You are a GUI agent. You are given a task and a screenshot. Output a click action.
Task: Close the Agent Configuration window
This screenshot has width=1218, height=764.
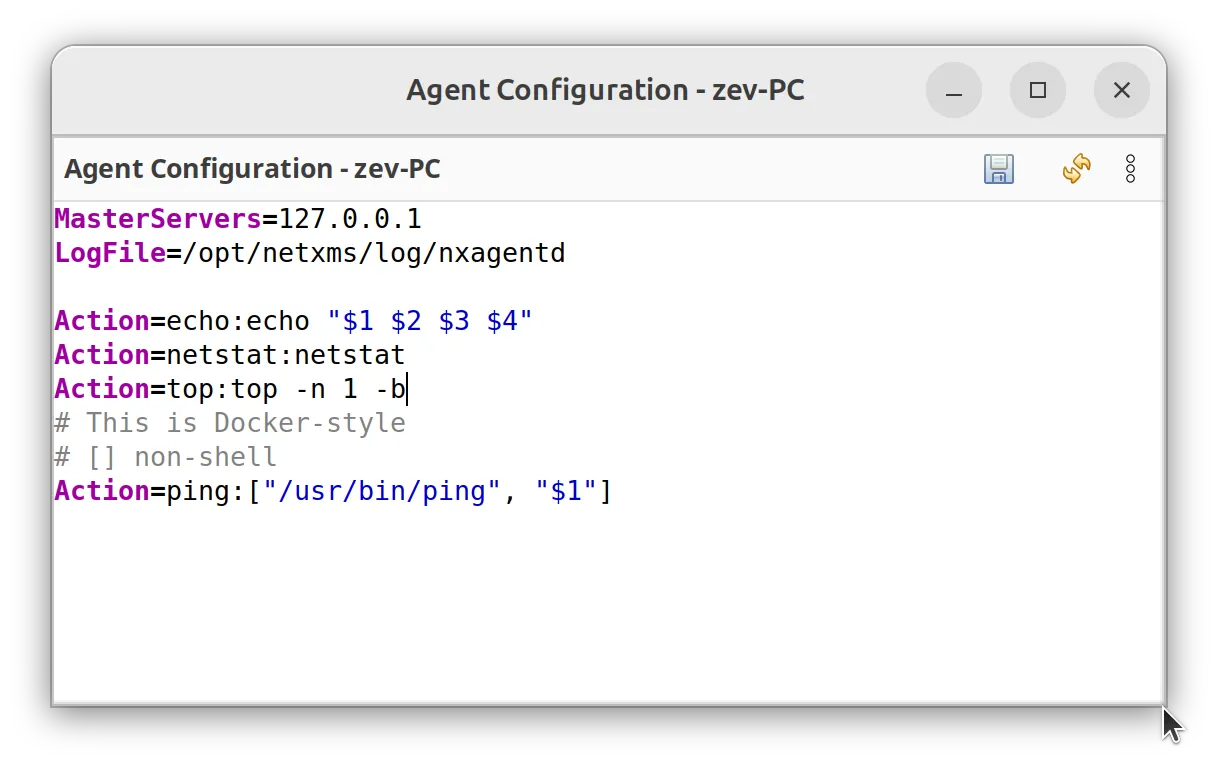coord(1121,90)
